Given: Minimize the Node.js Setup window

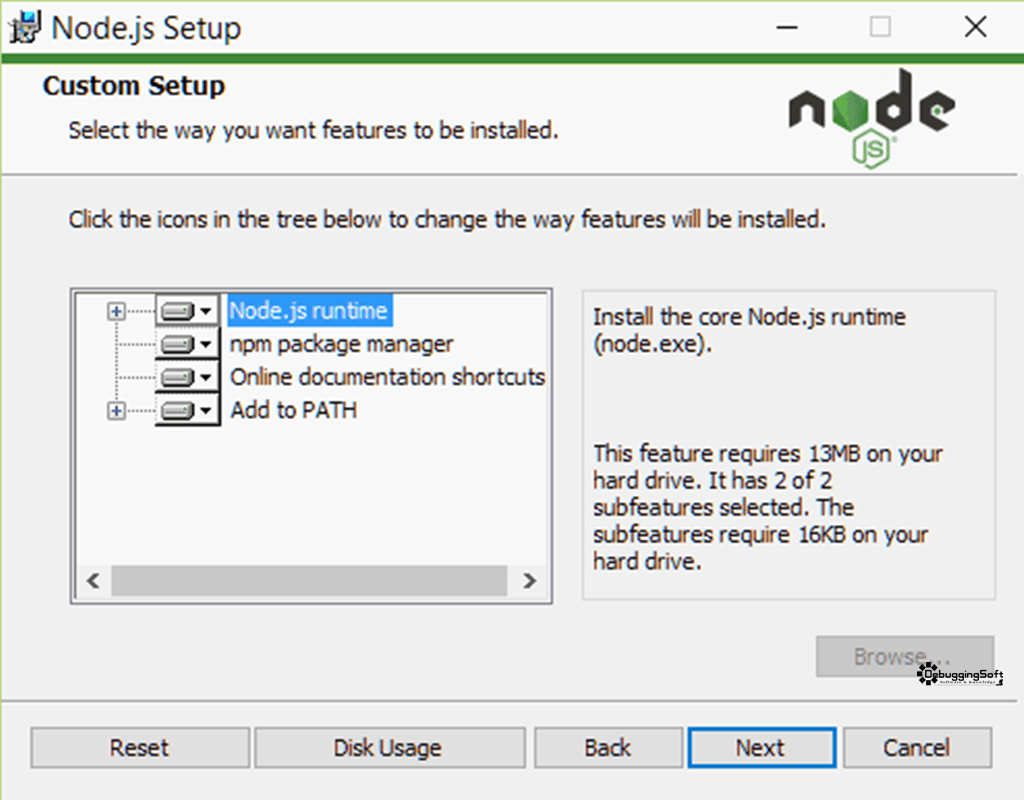Looking at the screenshot, I should pos(787,27).
